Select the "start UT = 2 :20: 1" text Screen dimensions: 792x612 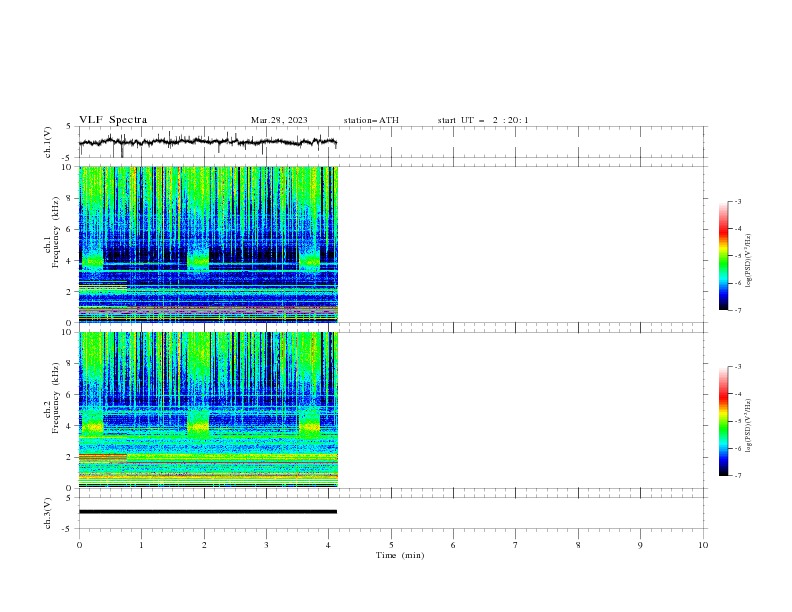click(x=483, y=120)
